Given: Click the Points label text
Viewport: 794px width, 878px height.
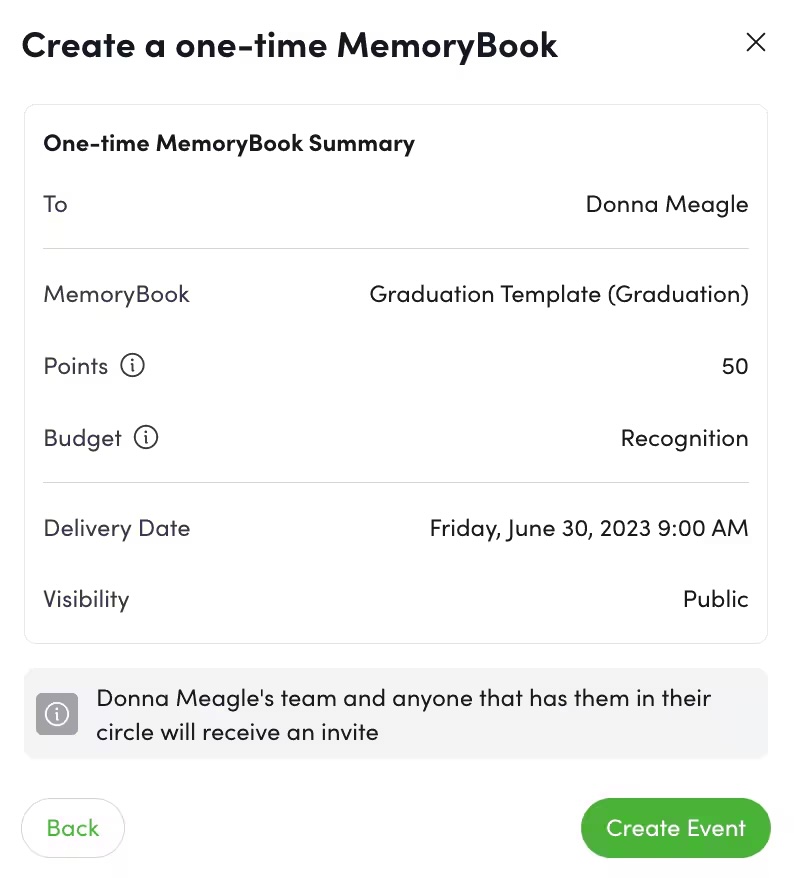Looking at the screenshot, I should tap(76, 366).
